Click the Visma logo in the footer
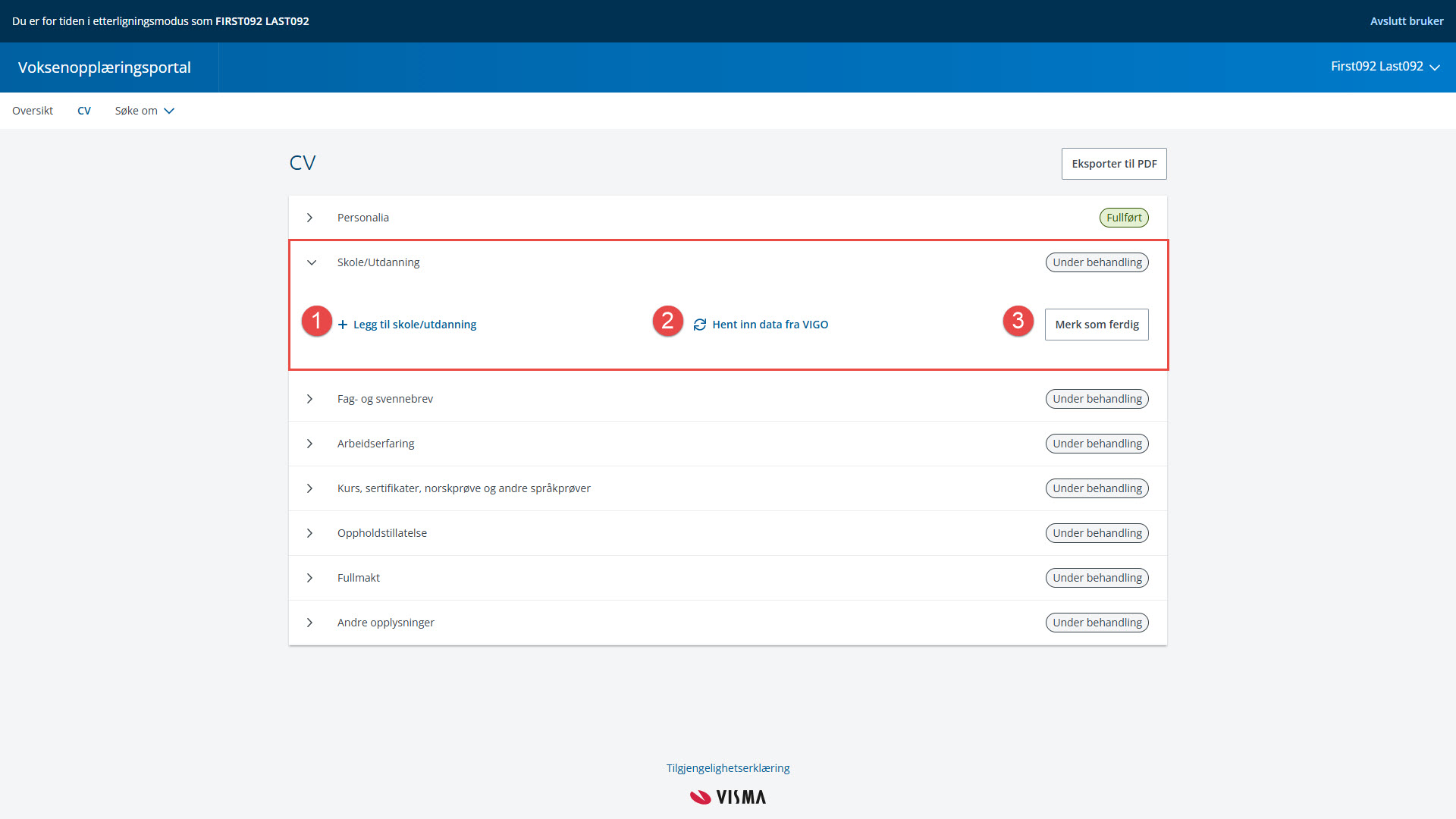 pos(728,797)
